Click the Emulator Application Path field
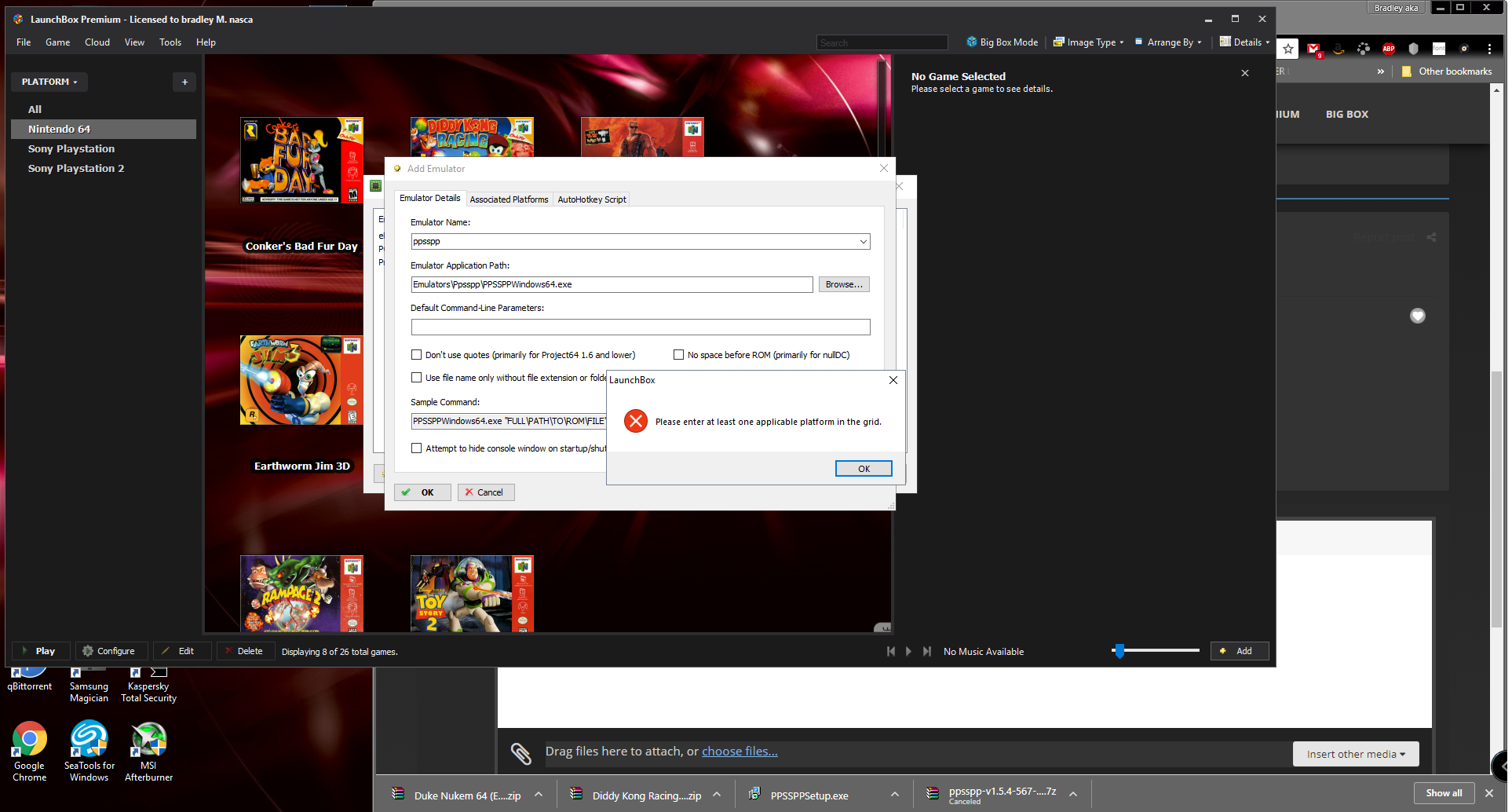Screen dimensions: 1512x812 coord(613,285)
